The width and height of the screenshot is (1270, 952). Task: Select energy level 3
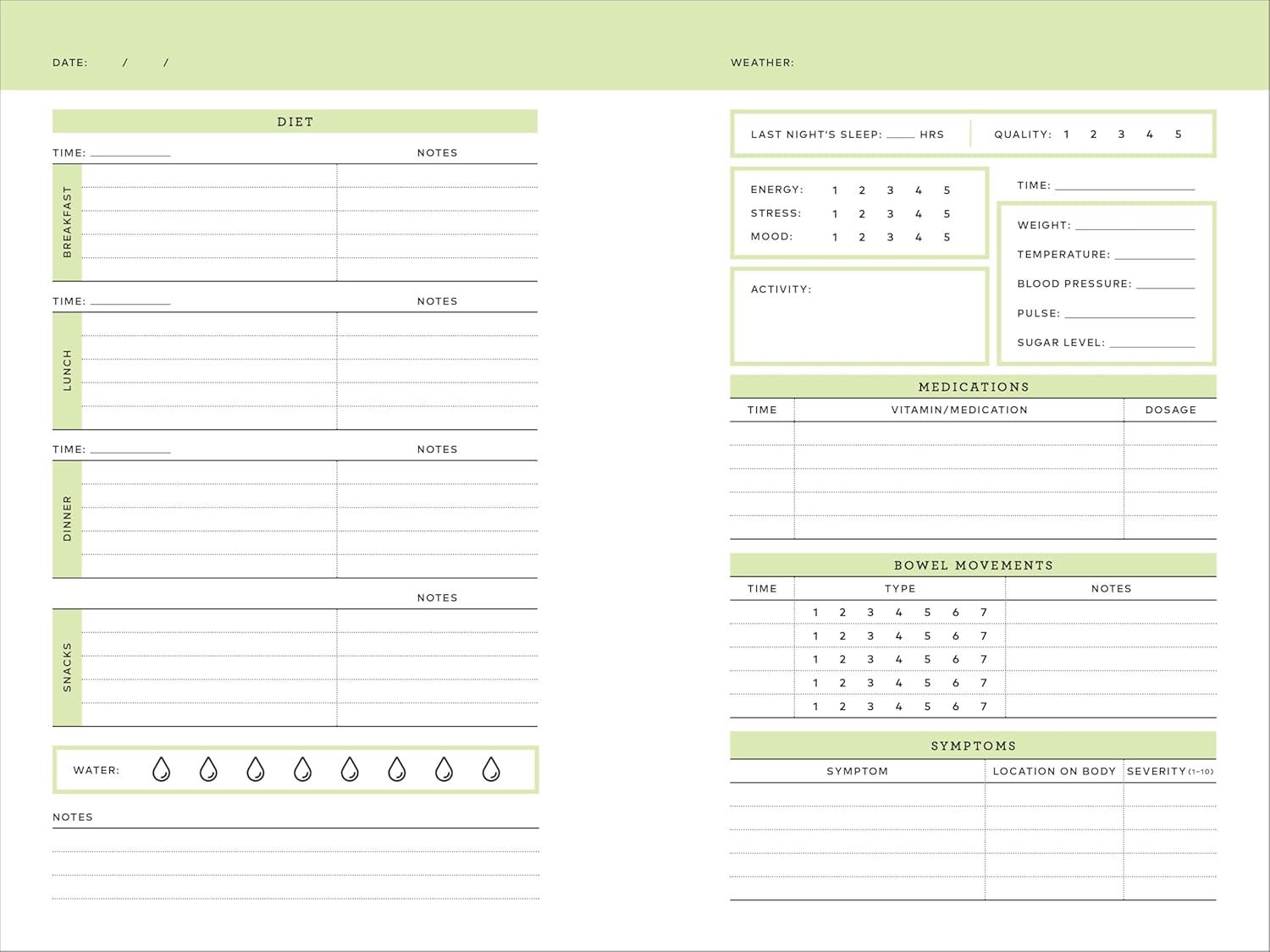point(890,190)
